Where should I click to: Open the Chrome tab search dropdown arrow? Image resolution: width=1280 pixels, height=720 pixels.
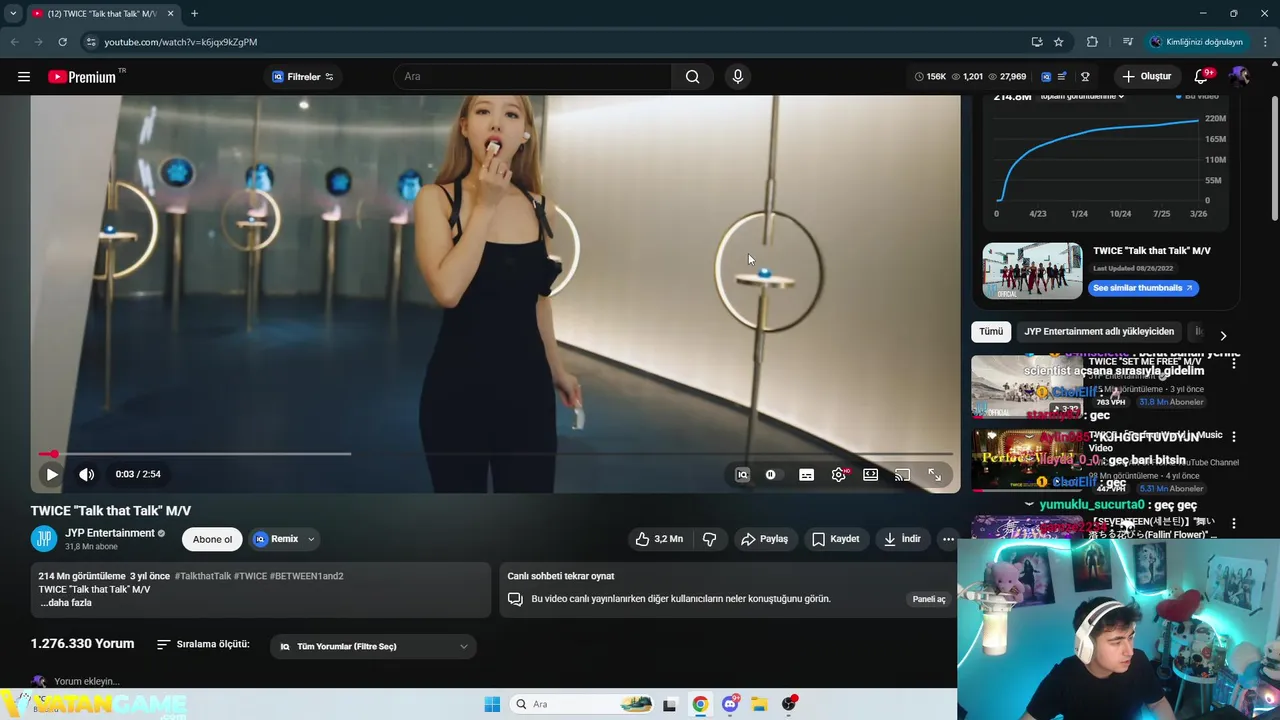pyautogui.click(x=13, y=14)
